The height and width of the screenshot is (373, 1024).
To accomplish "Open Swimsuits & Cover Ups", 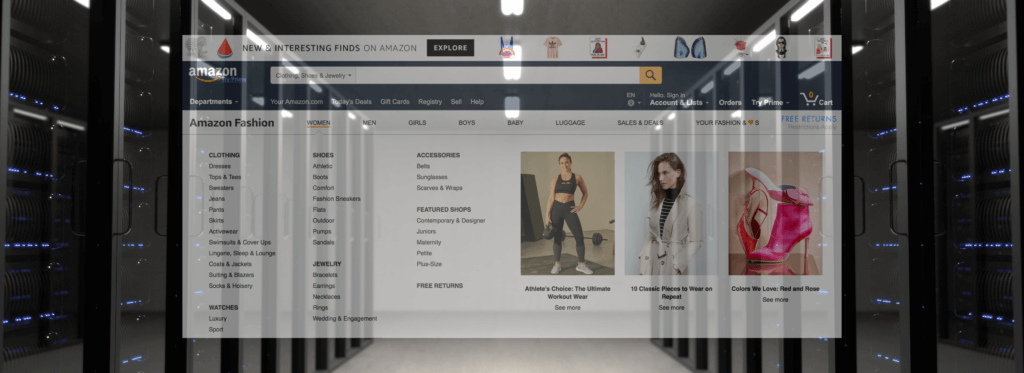I will point(240,242).
